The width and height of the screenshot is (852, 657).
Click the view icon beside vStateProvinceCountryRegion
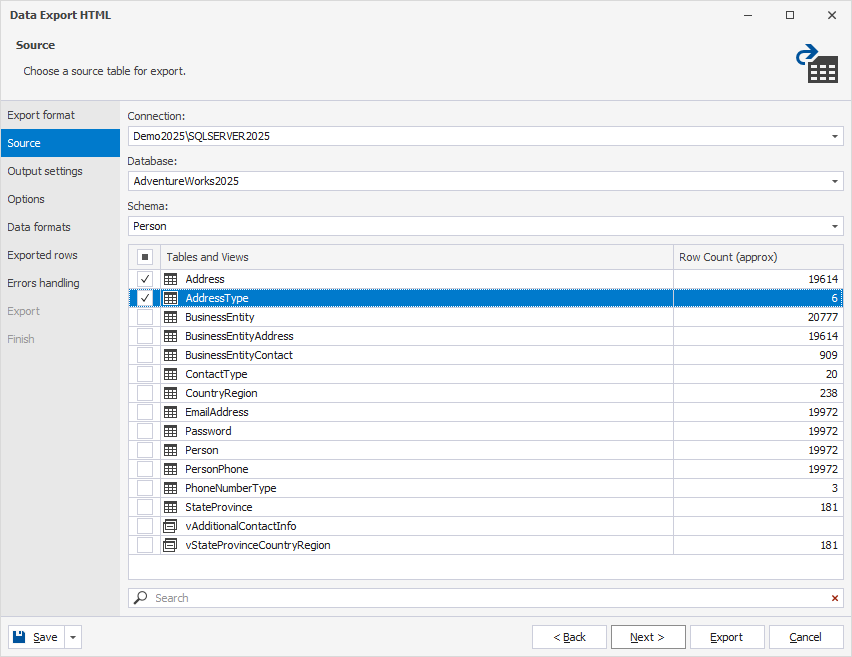click(171, 546)
